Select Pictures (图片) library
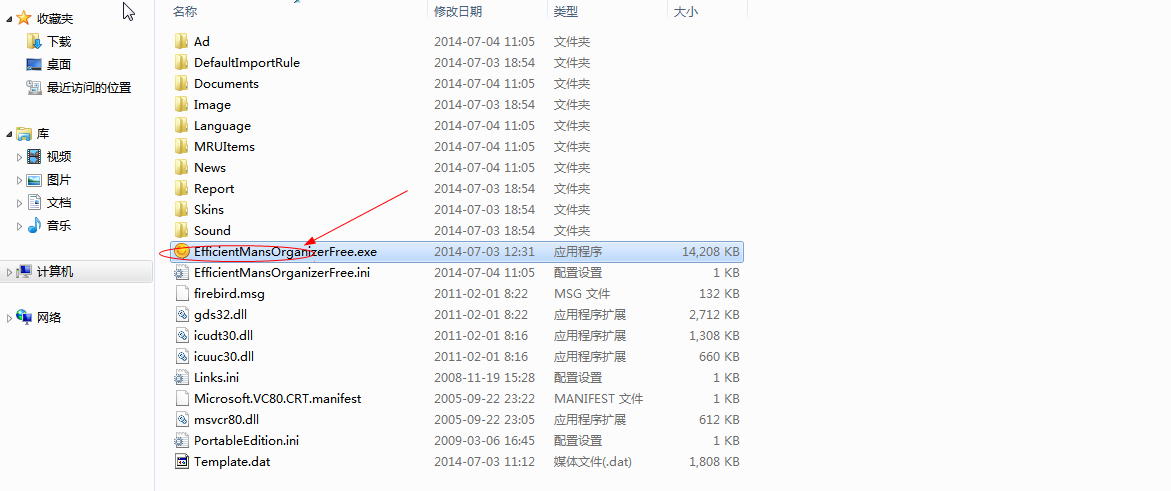The width and height of the screenshot is (1171, 491). [59, 180]
